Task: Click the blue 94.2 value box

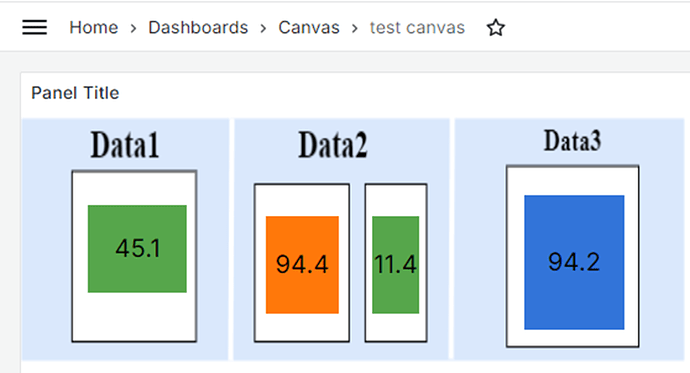Action: [x=574, y=262]
